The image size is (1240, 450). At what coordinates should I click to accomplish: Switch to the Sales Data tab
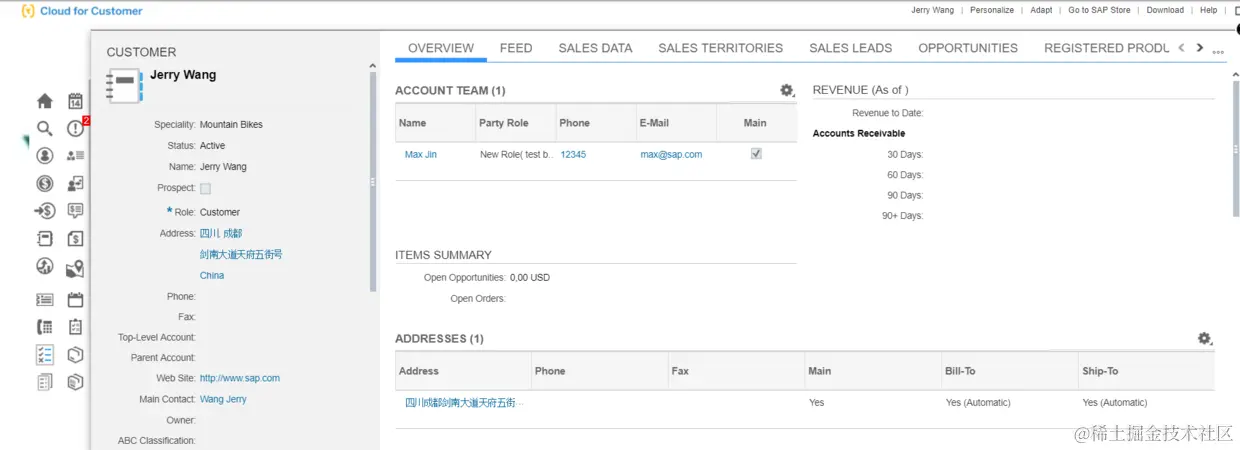[x=595, y=48]
